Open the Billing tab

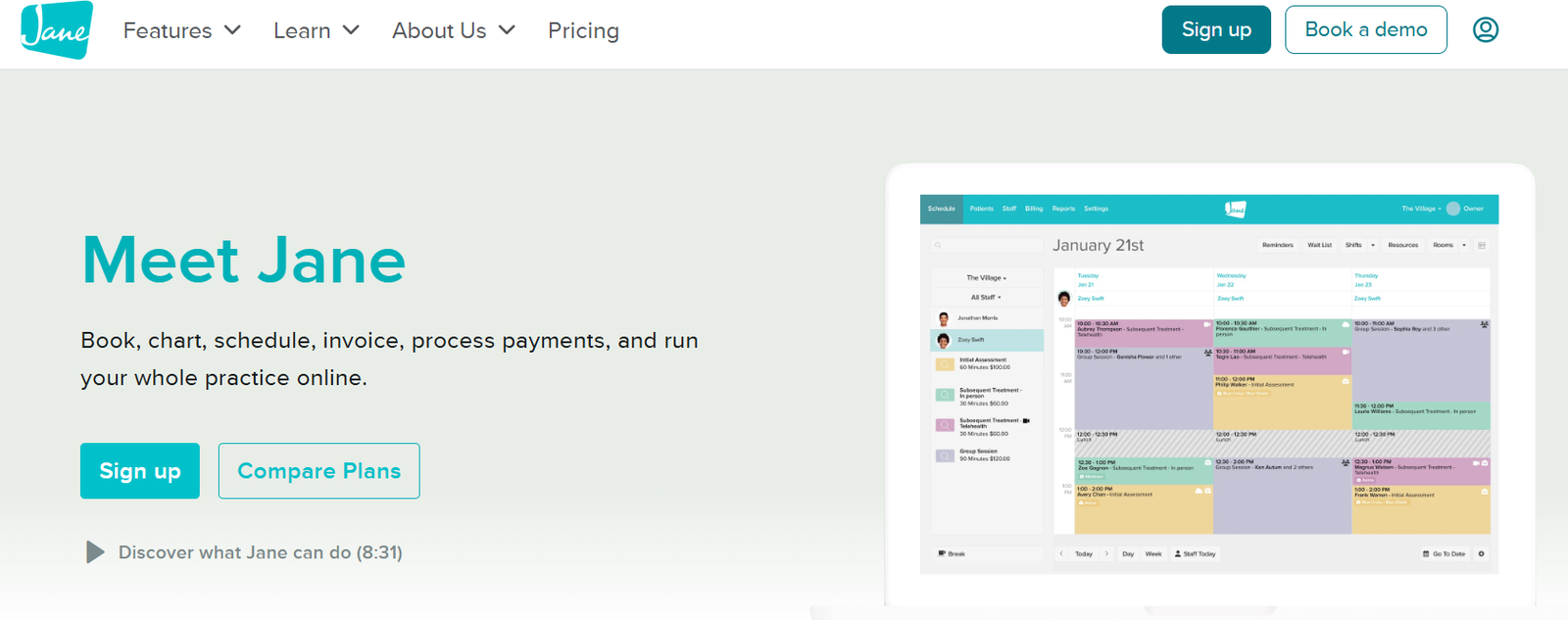click(x=1034, y=209)
